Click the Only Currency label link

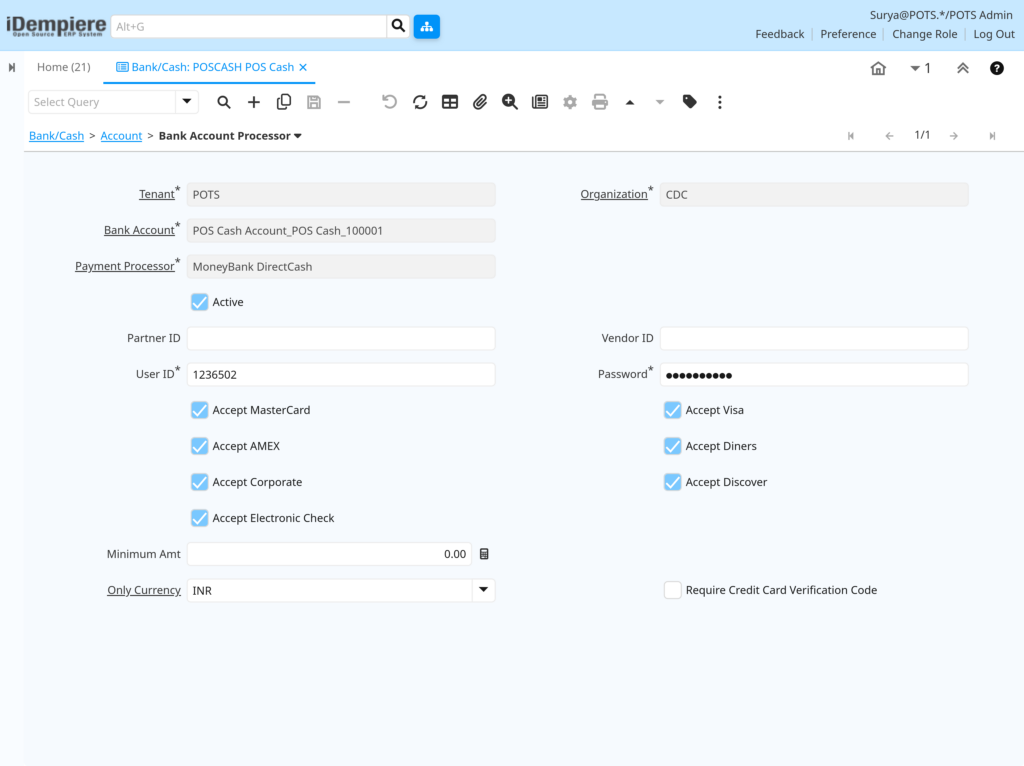coord(144,590)
